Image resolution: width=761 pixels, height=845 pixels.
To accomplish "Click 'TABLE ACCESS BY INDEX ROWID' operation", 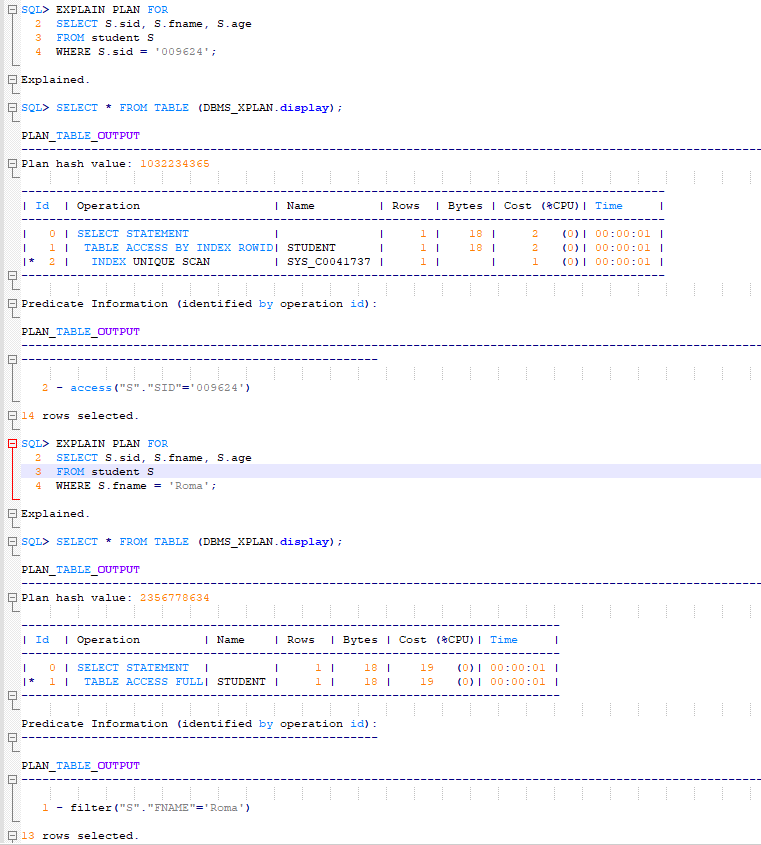I will point(178,248).
